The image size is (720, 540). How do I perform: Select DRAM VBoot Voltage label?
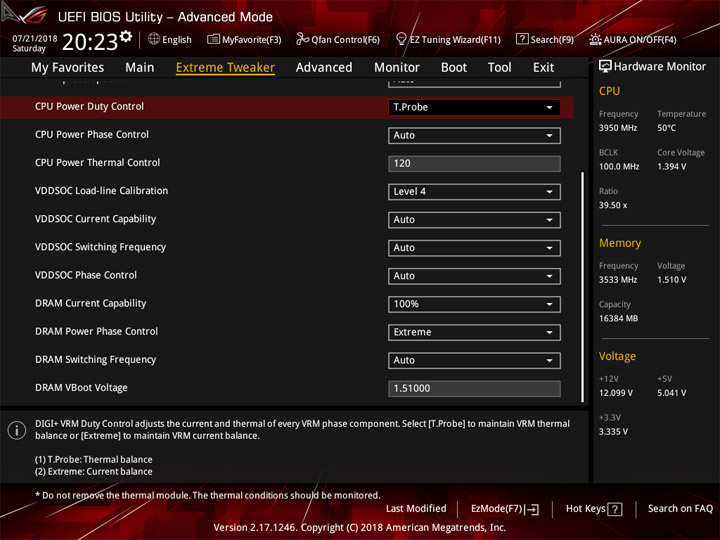(81, 388)
